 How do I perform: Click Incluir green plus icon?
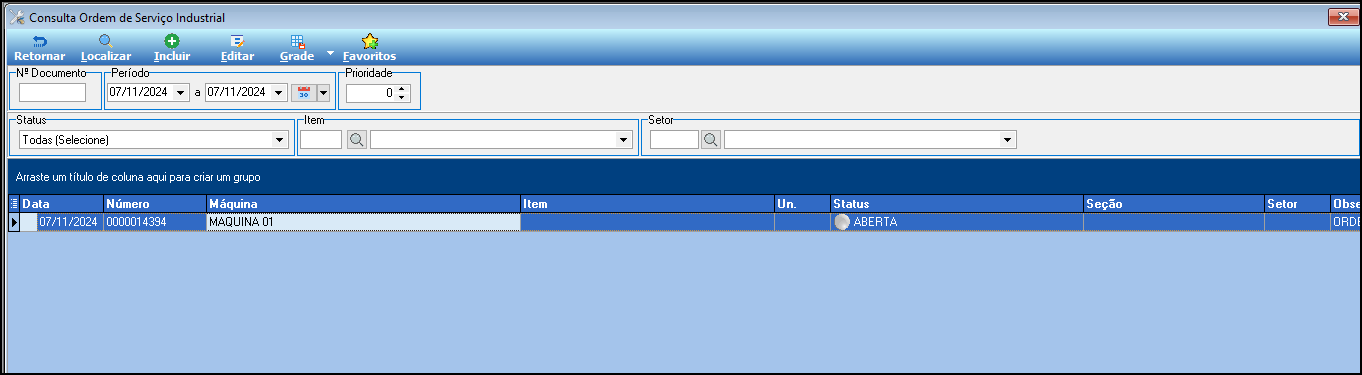(x=172, y=41)
